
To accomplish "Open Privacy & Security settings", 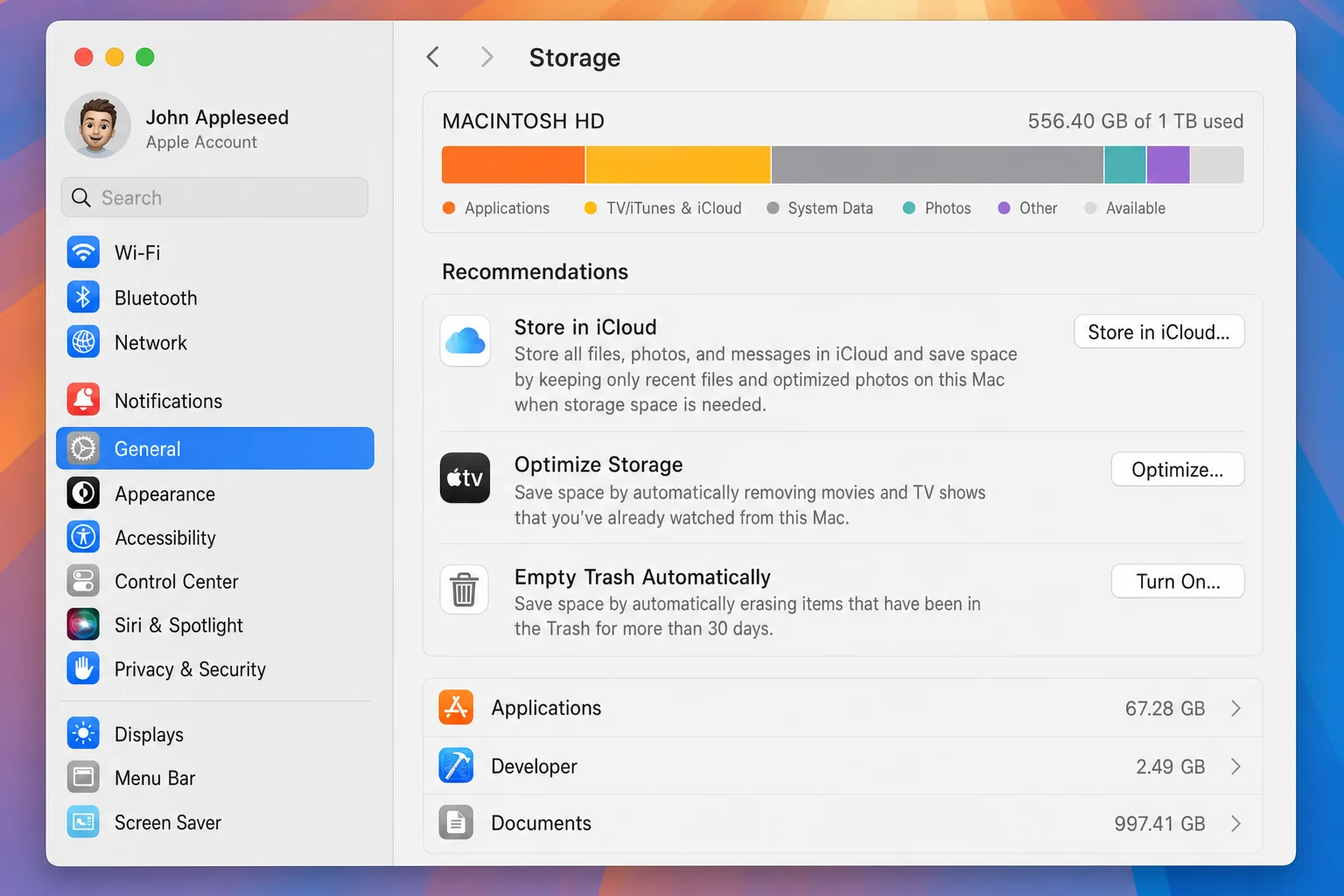I will [x=215, y=668].
